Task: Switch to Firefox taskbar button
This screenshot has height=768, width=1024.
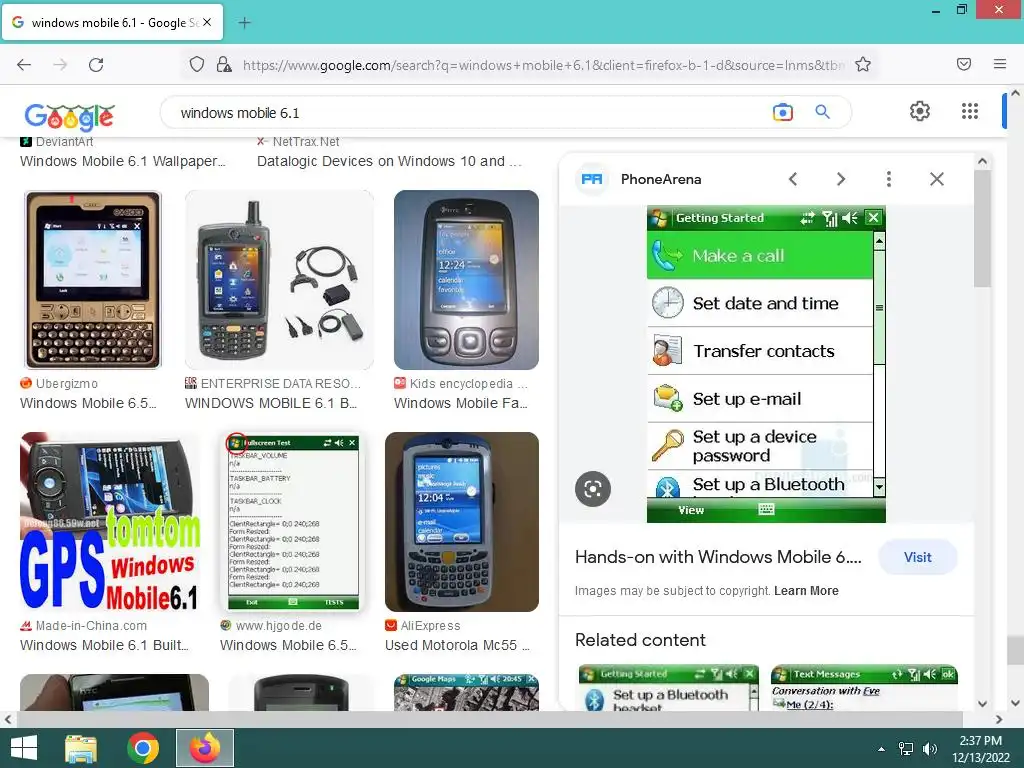Action: tap(205, 748)
